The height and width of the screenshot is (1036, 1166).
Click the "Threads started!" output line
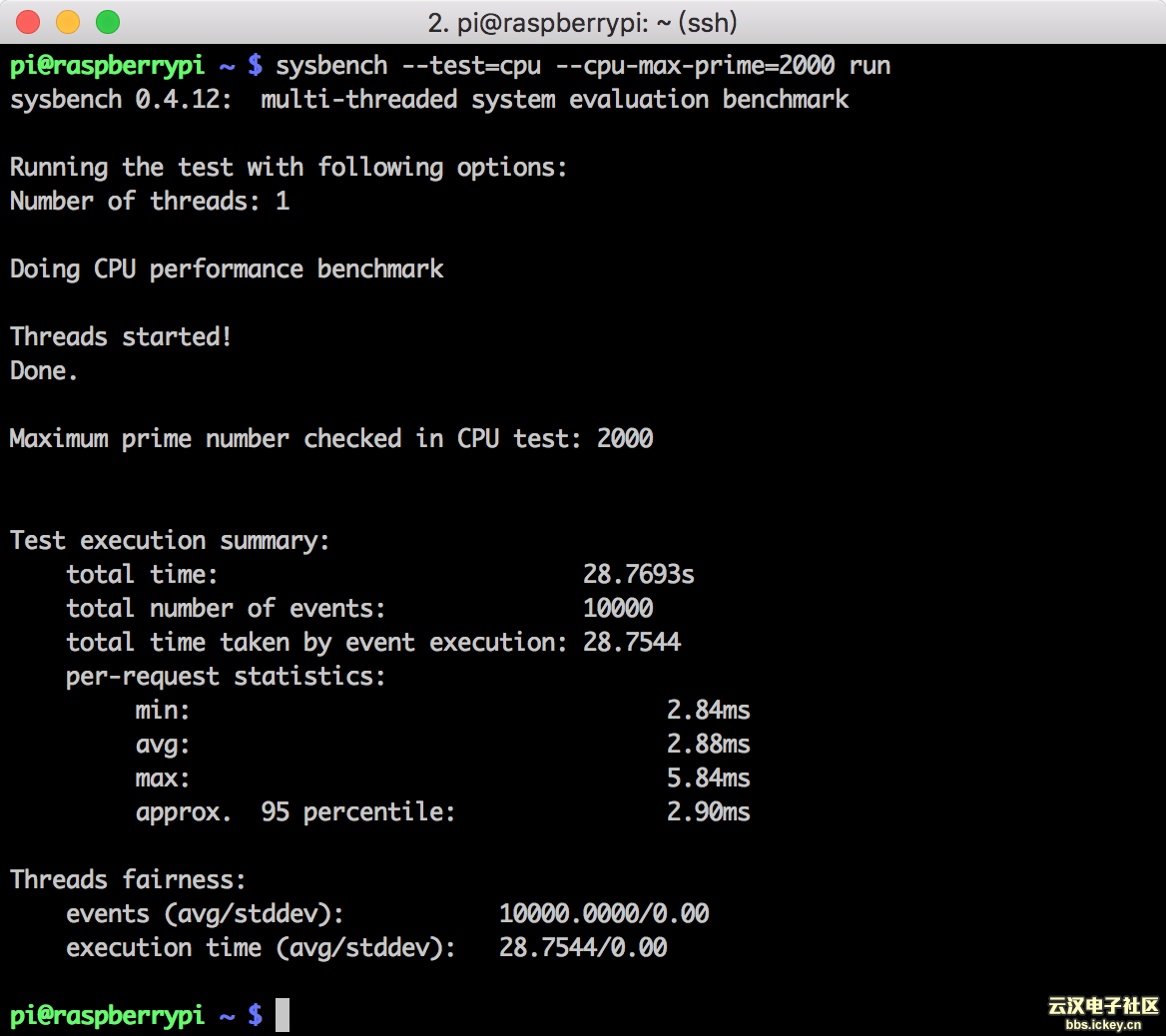tap(121, 337)
